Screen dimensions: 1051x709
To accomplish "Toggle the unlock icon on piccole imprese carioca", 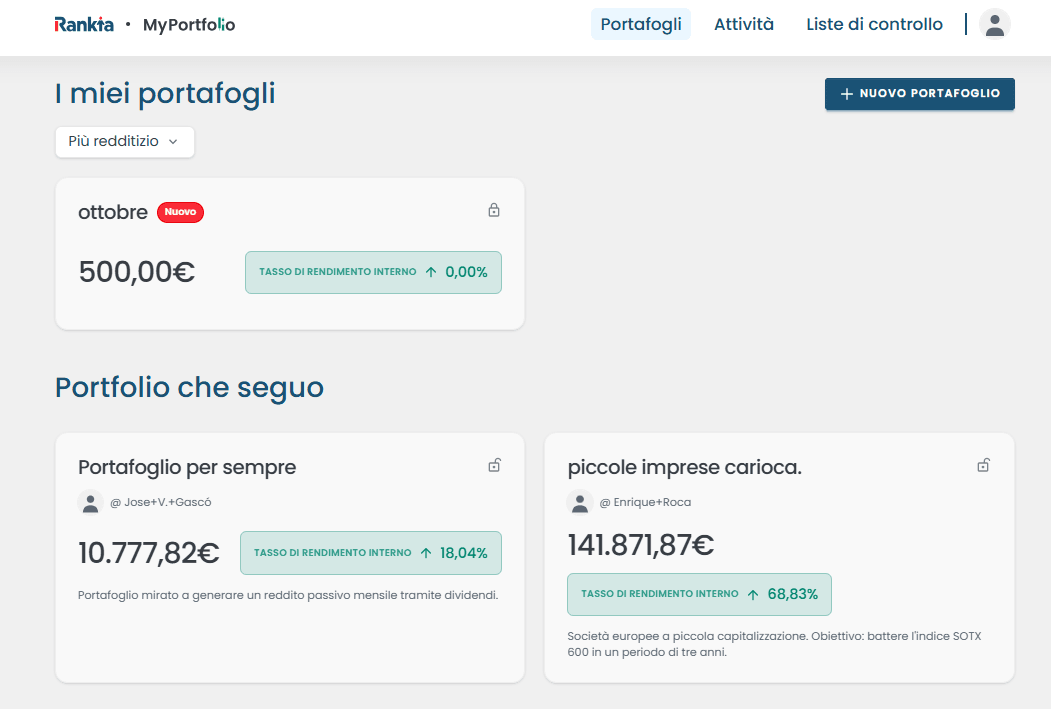I will coord(984,465).
